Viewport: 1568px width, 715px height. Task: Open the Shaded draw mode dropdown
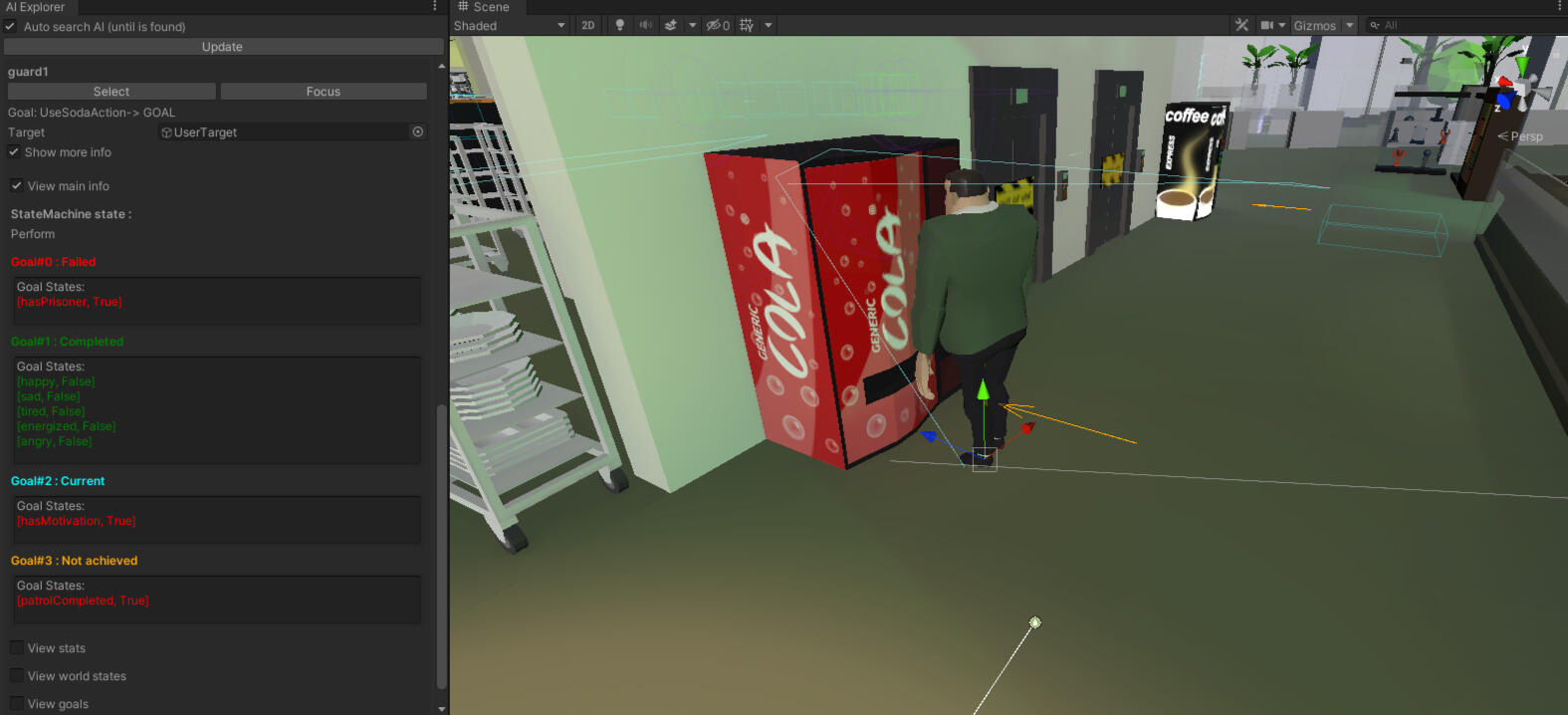click(x=509, y=26)
